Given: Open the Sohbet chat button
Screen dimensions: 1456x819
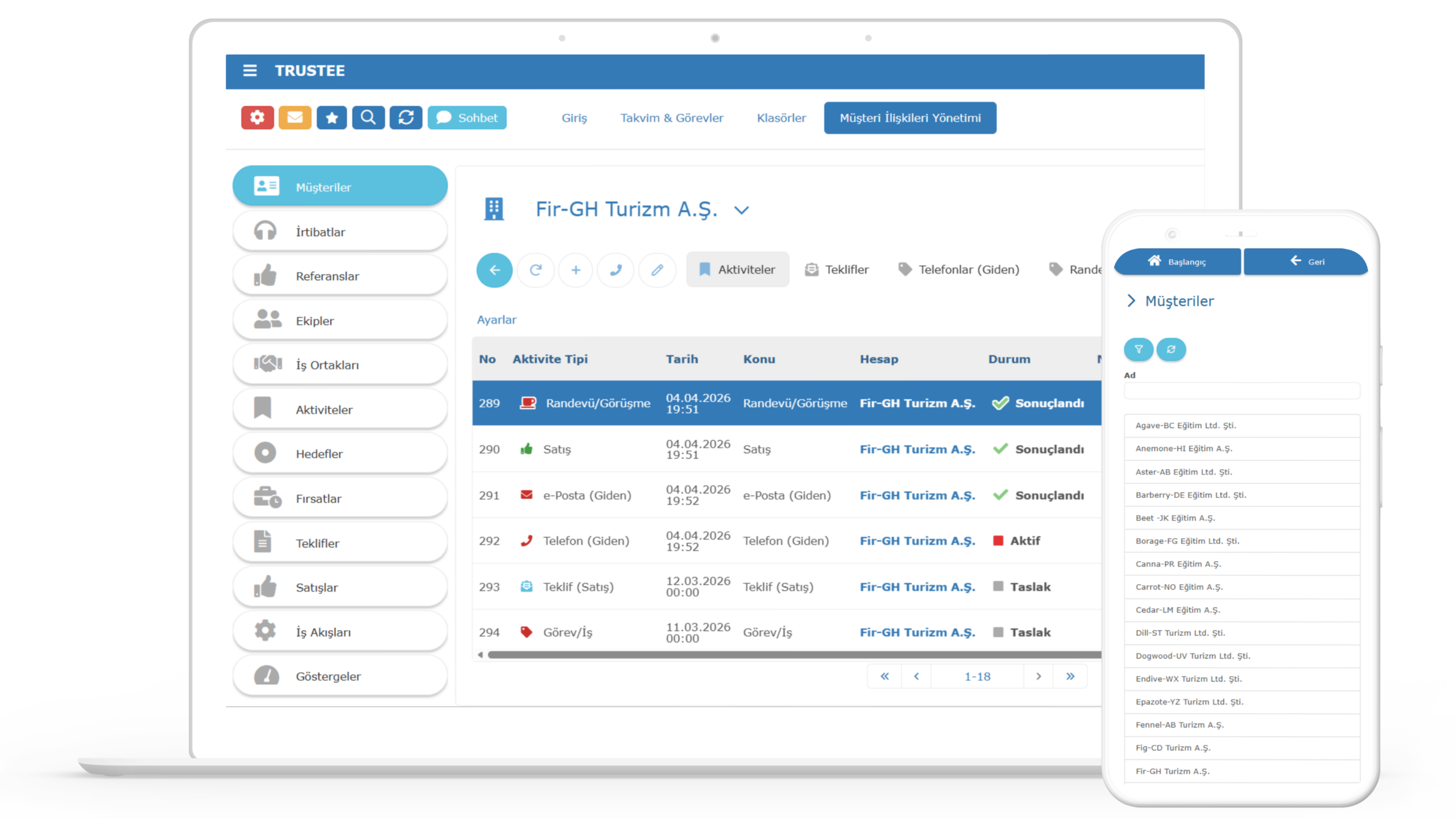Looking at the screenshot, I should (467, 118).
